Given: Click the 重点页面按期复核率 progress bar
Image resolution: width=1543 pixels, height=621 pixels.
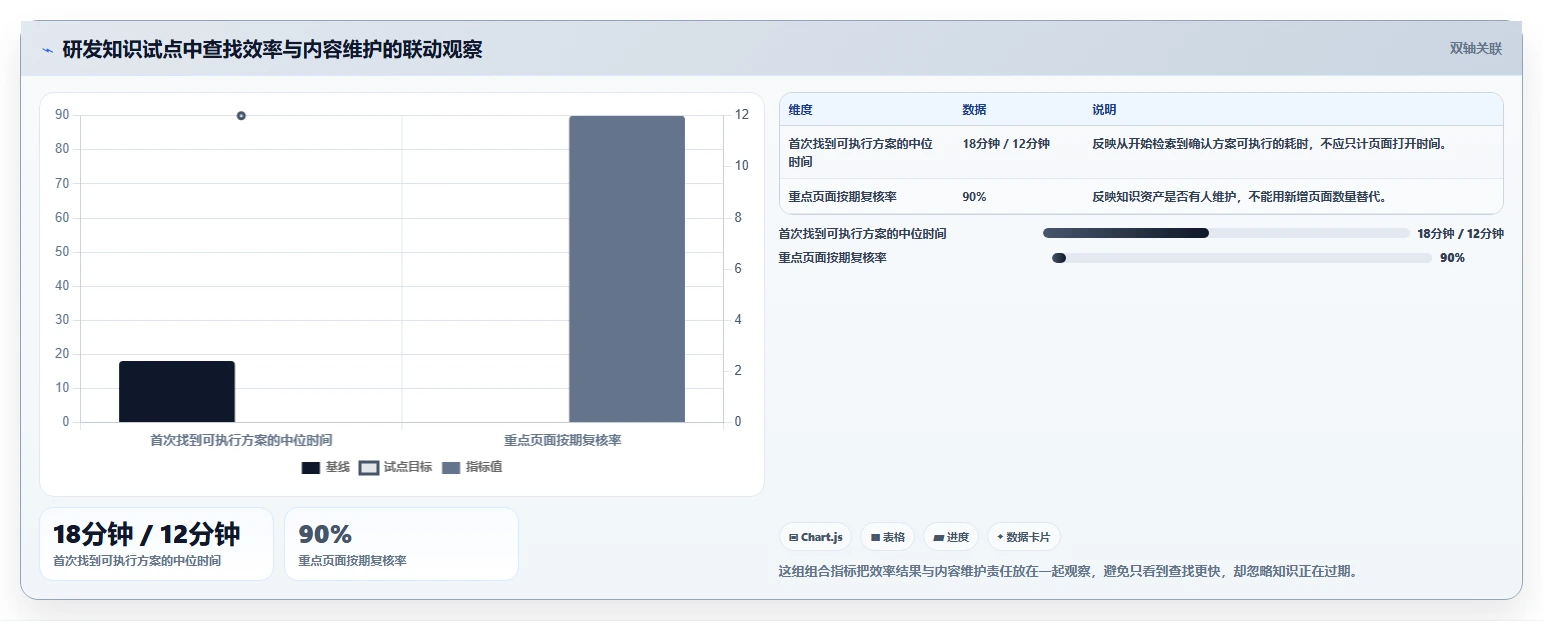Looking at the screenshot, I should click(x=1242, y=258).
